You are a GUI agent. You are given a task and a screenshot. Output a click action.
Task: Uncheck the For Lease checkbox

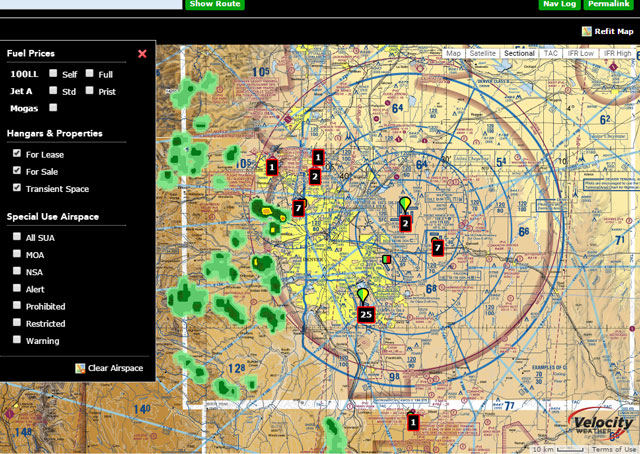17,153
